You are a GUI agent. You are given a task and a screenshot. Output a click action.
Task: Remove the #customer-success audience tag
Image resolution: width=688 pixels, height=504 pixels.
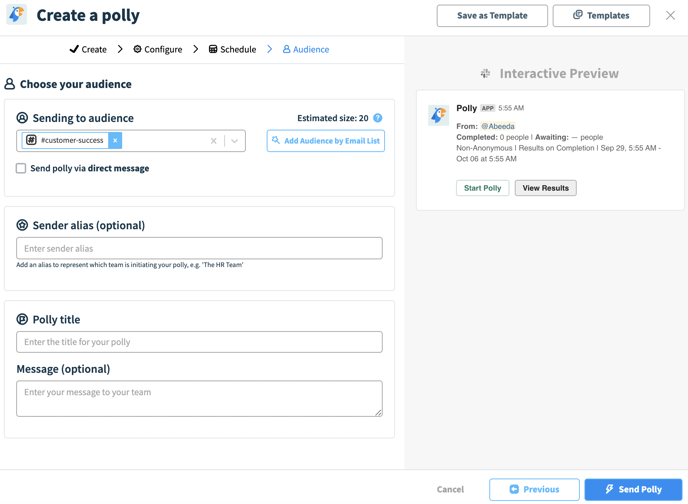pyautogui.click(x=115, y=140)
